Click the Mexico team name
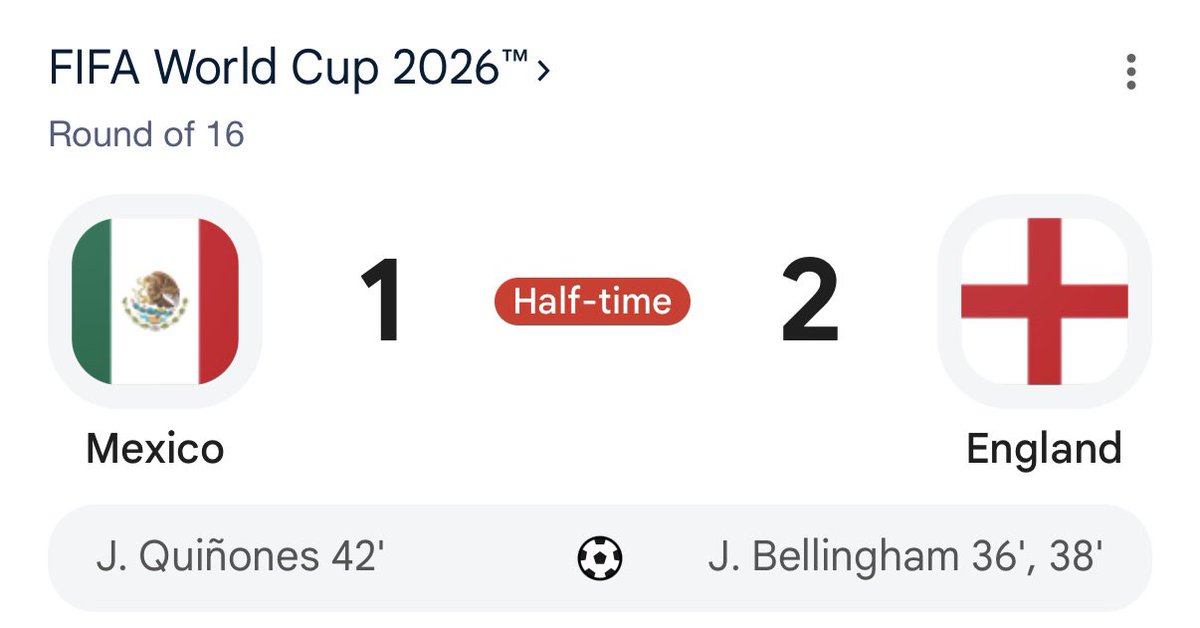Screen dimensions: 1200x628 pyautogui.click(x=155, y=448)
